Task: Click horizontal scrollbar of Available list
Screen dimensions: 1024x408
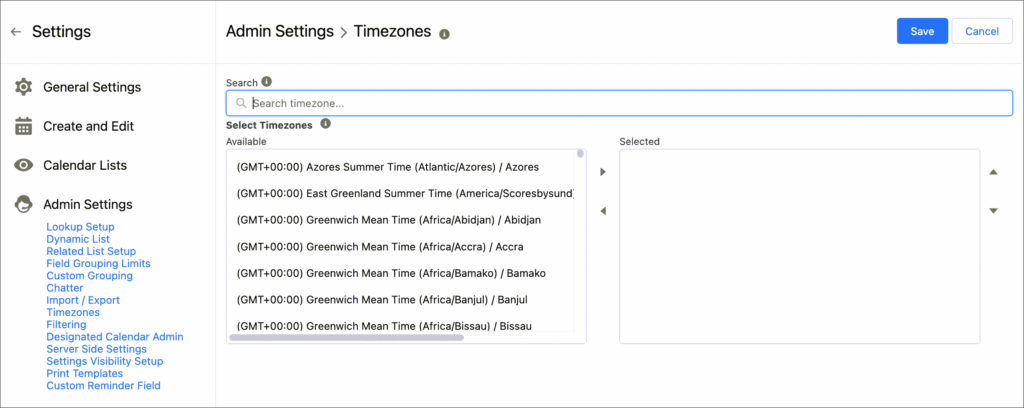Action: [346, 338]
